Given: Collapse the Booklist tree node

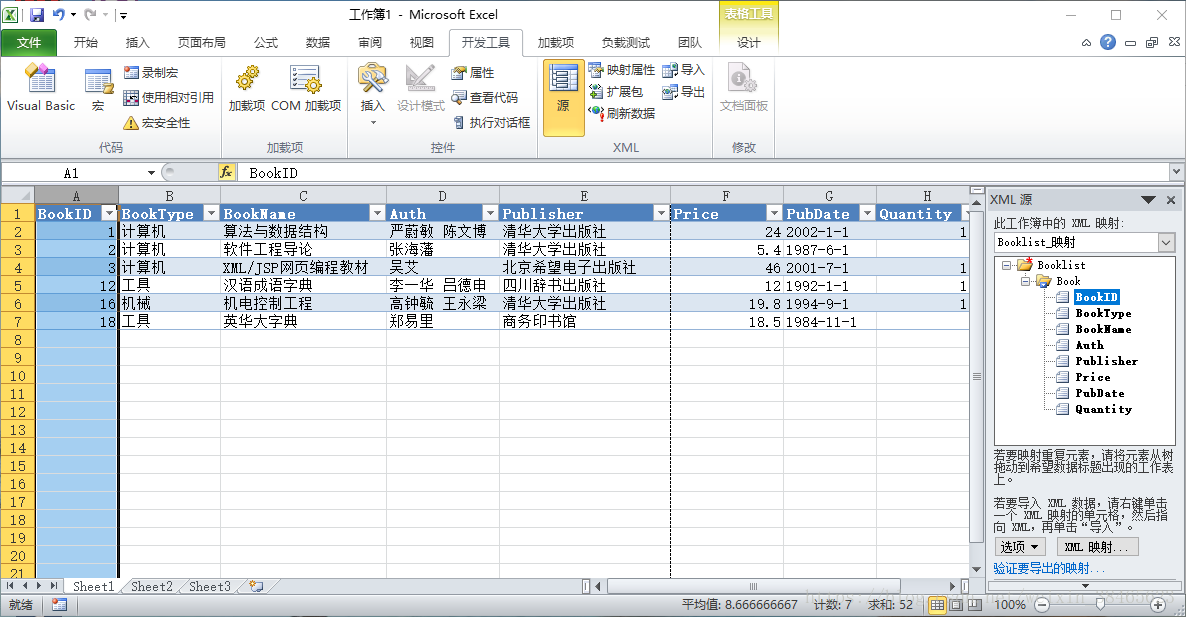Looking at the screenshot, I should (x=1006, y=265).
